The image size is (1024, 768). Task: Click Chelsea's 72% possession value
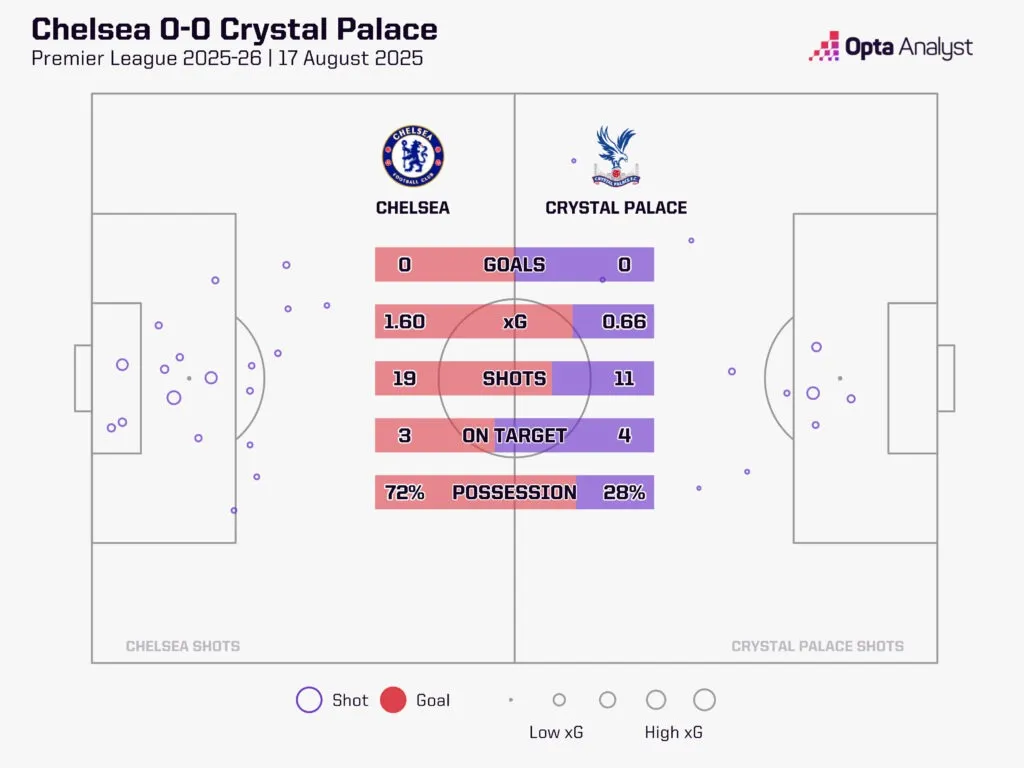pyautogui.click(x=404, y=493)
